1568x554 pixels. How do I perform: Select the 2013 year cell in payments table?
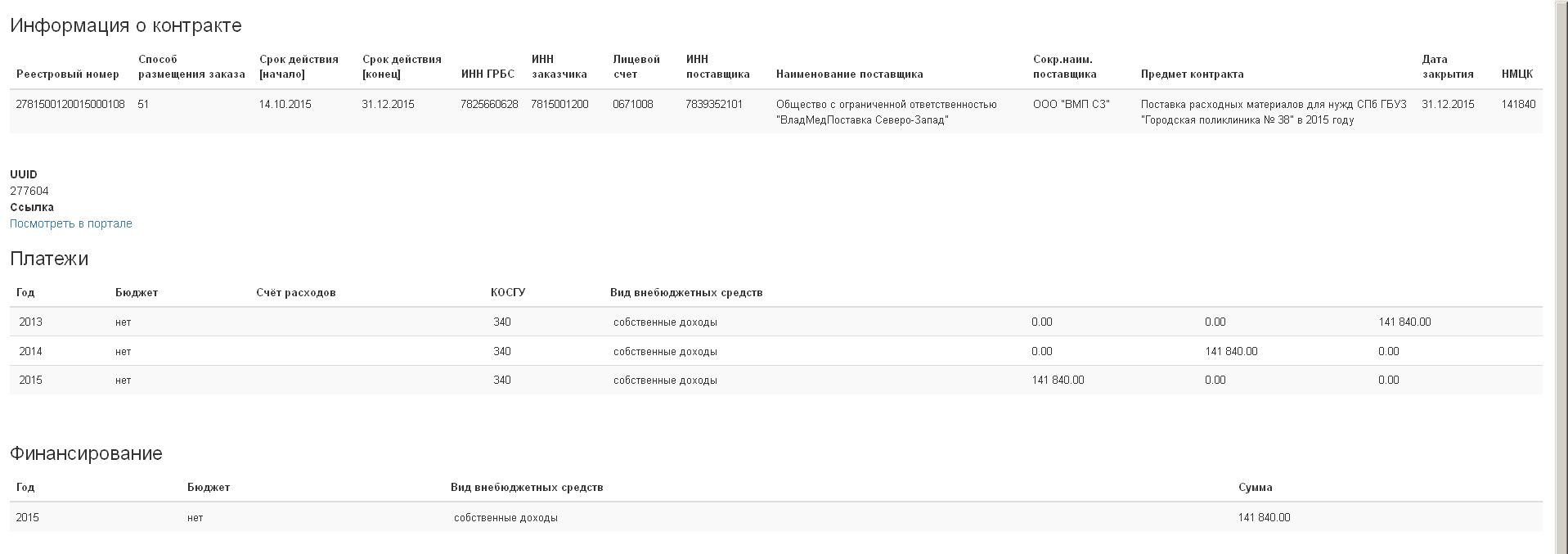pyautogui.click(x=30, y=322)
